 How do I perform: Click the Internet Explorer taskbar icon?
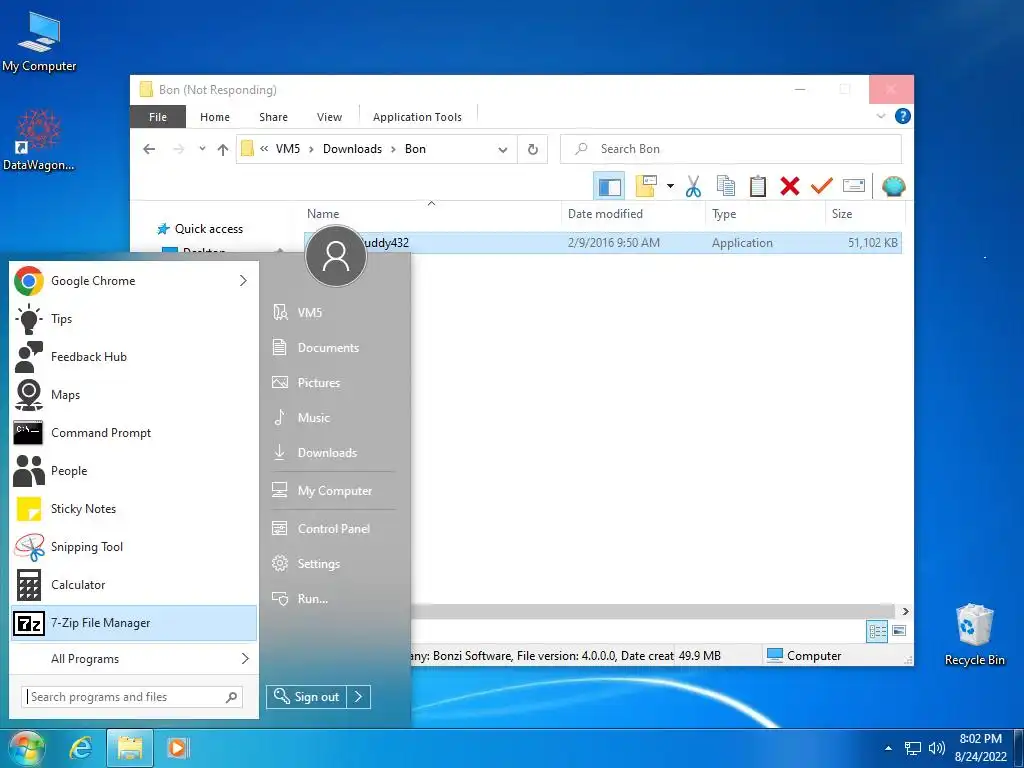pyautogui.click(x=81, y=748)
